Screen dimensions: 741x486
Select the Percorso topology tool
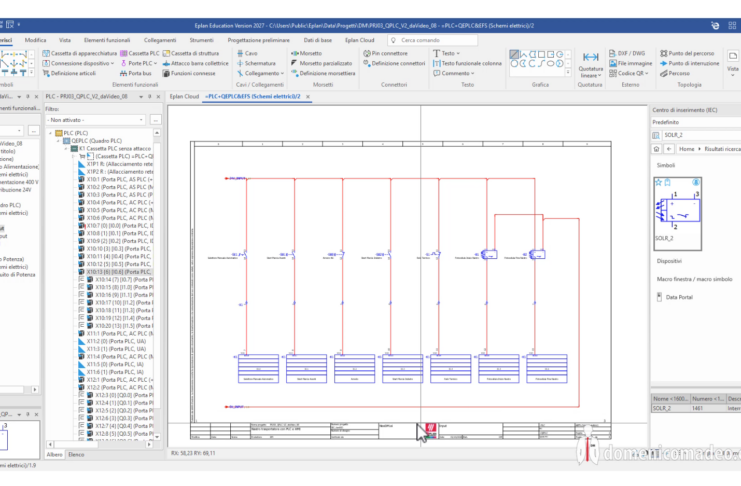coord(675,73)
